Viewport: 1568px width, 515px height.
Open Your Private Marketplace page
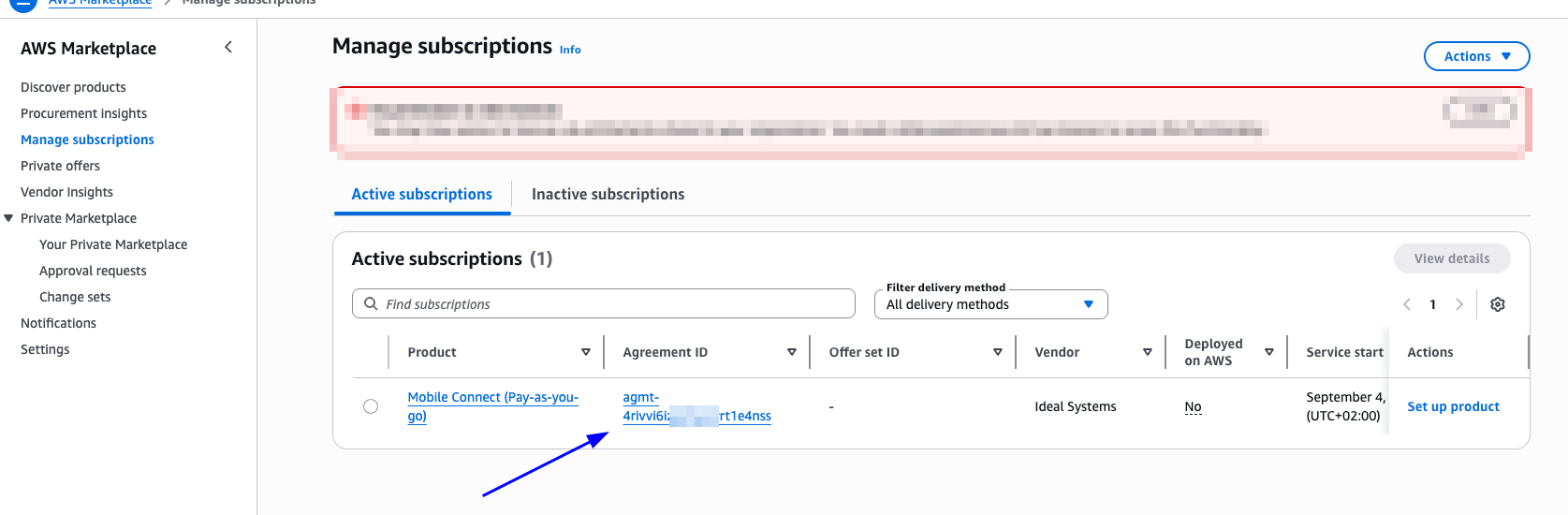[113, 244]
